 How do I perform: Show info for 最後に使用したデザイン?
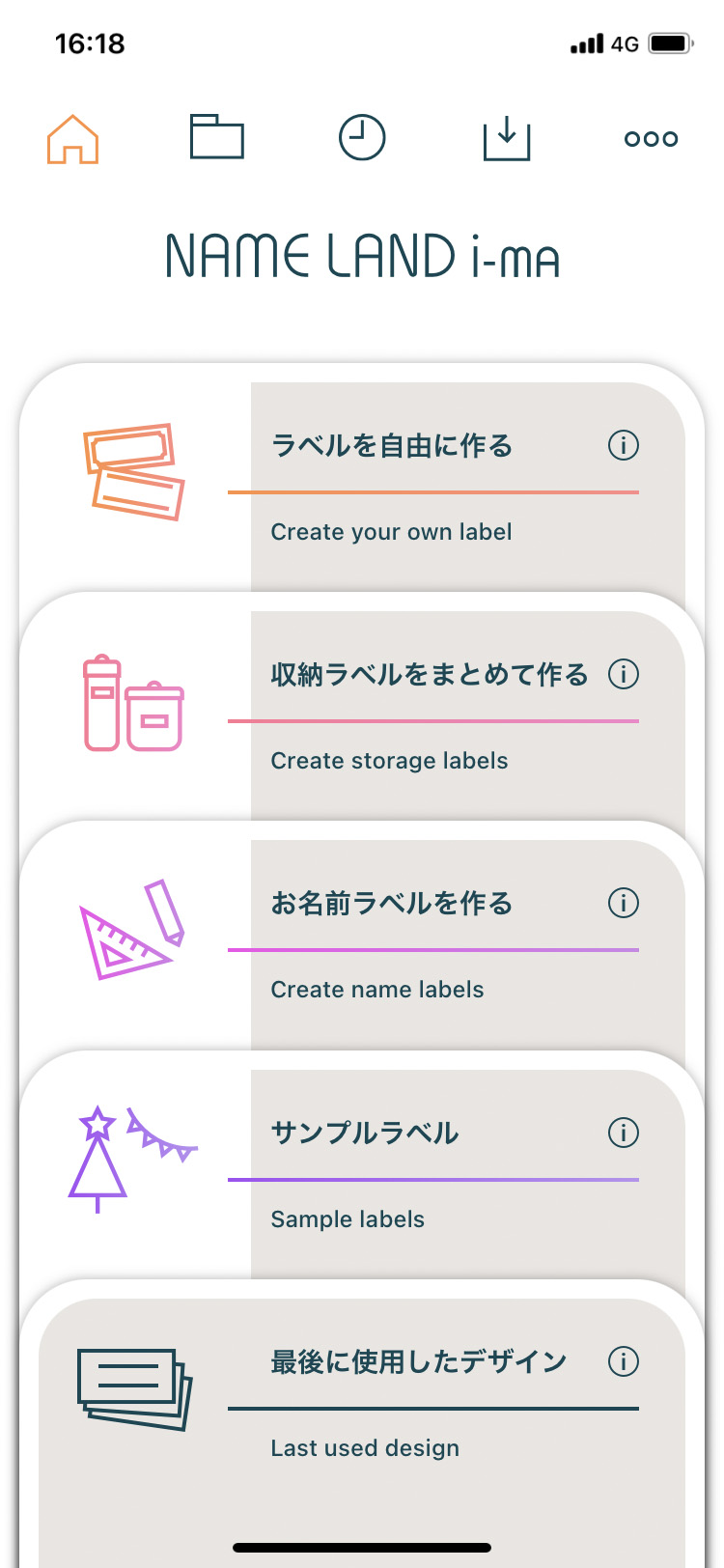[624, 1361]
